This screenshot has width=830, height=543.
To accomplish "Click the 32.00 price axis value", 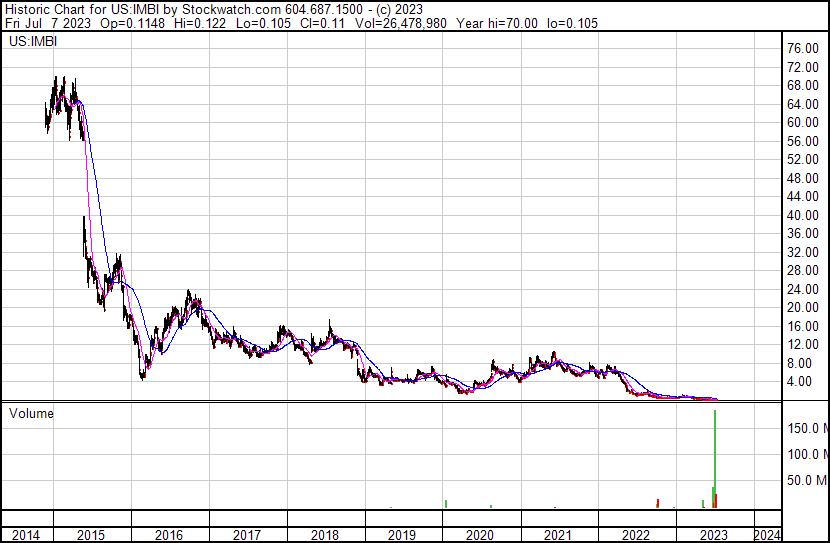I will (803, 252).
